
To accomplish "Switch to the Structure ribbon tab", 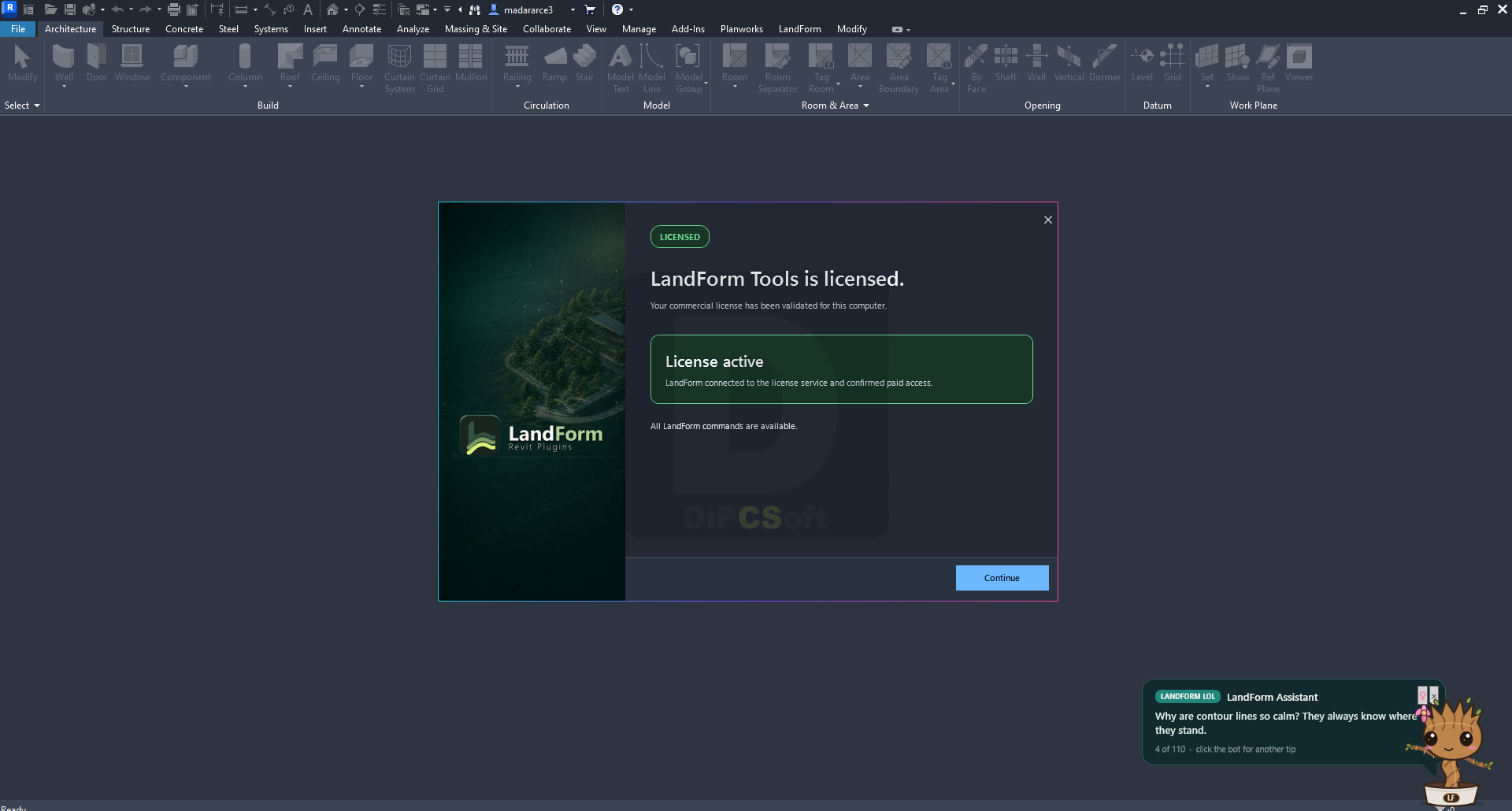I will coord(131,29).
